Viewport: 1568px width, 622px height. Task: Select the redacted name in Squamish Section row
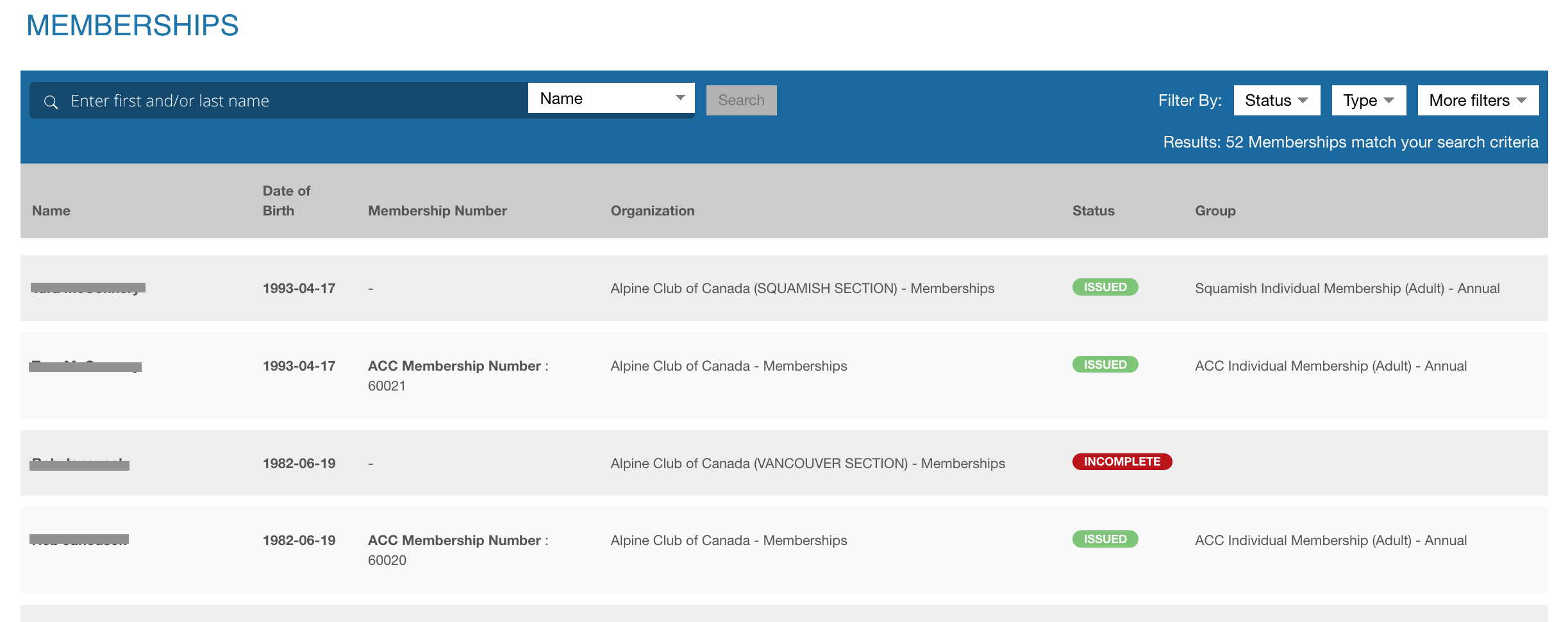(88, 288)
